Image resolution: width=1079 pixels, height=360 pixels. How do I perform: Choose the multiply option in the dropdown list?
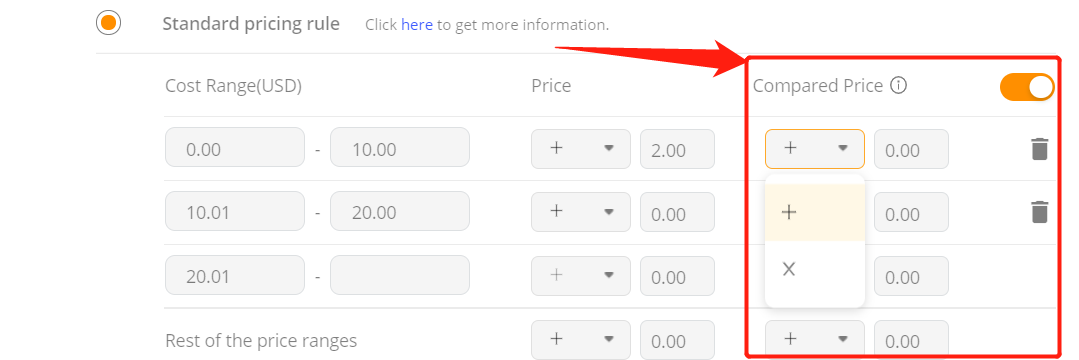point(815,269)
